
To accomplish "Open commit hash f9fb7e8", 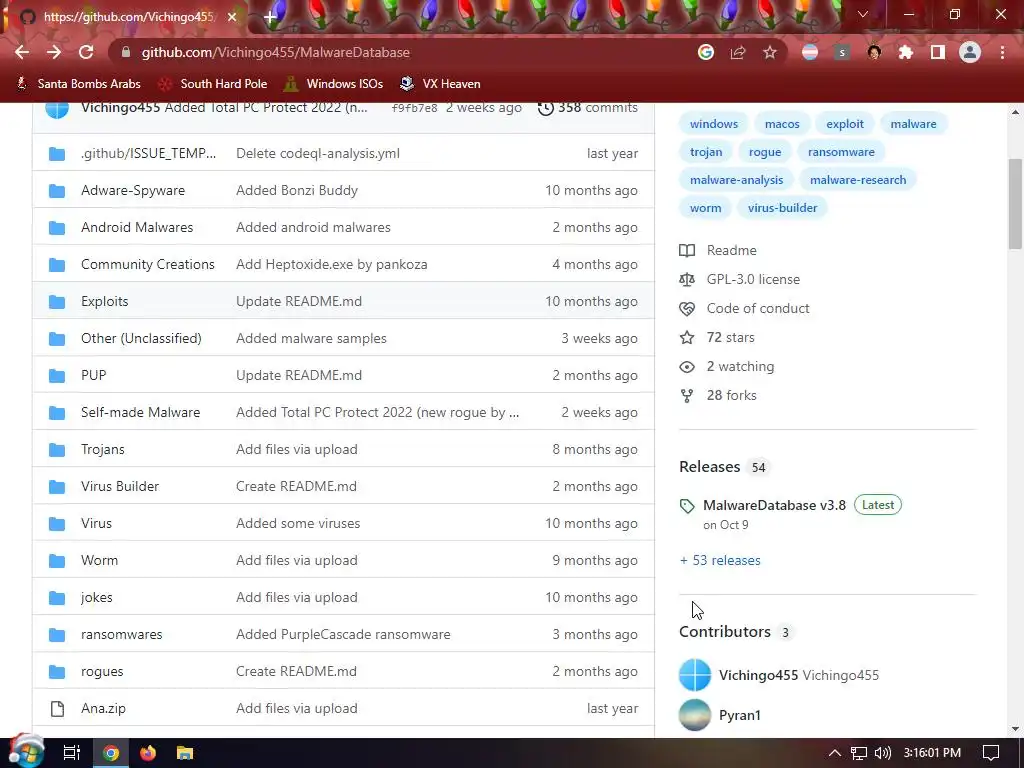I will tap(414, 108).
